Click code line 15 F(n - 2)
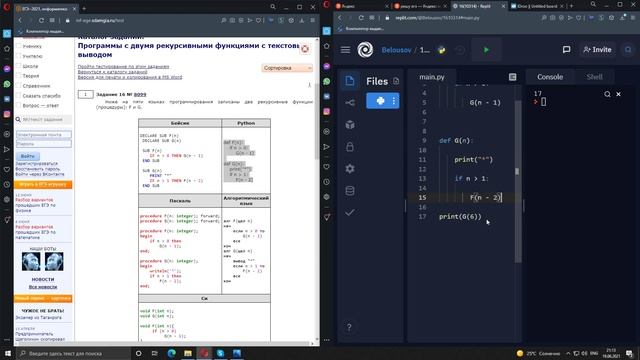640x360 pixels. pyautogui.click(x=485, y=198)
